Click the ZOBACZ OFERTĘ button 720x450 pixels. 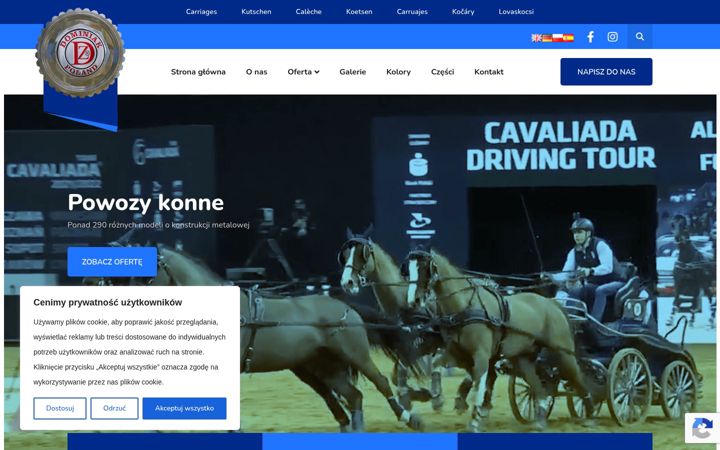coord(112,262)
